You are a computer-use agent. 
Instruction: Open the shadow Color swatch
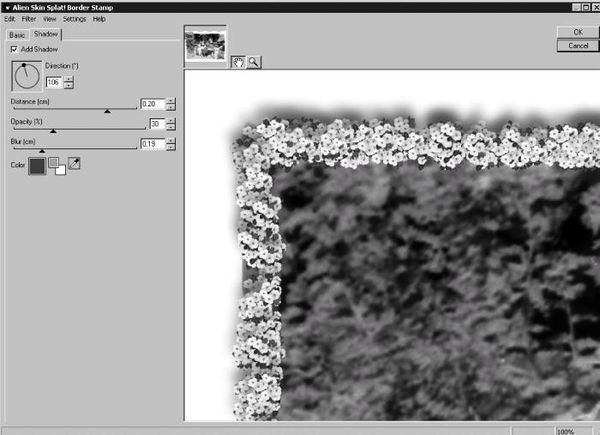coord(36,165)
